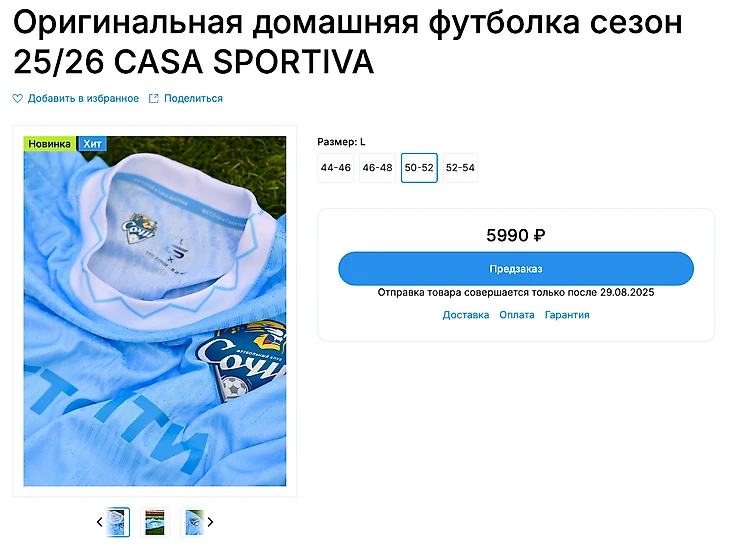Click the Предзаказ preorder button
This screenshot has height=559, width=730.
click(x=516, y=269)
